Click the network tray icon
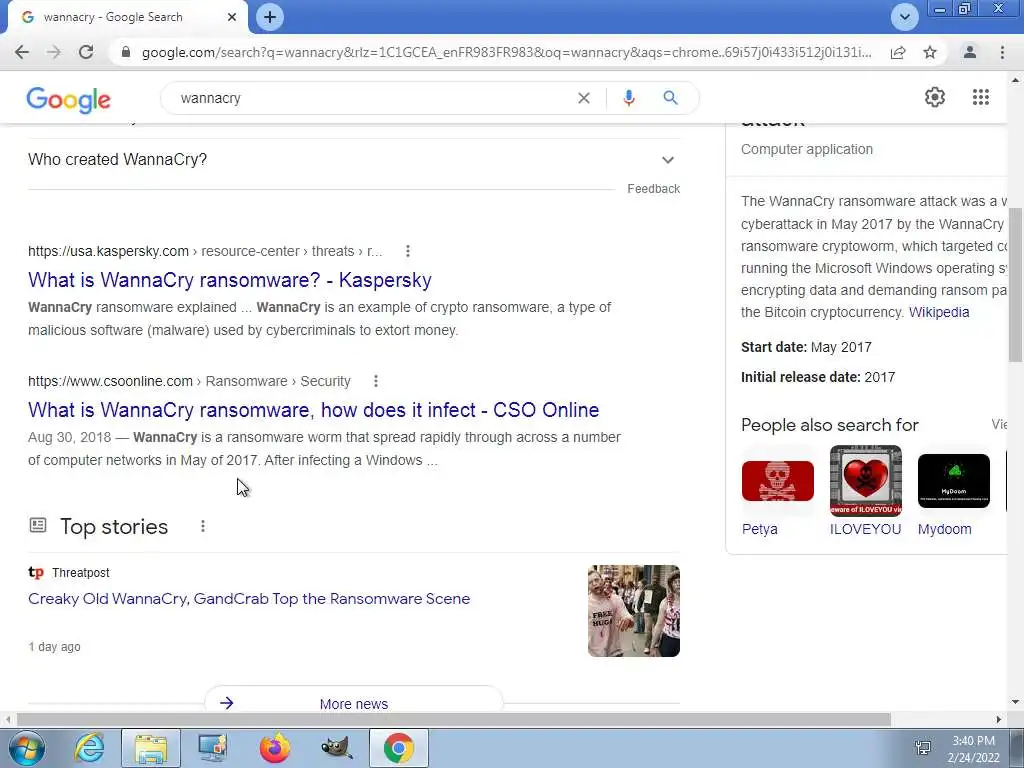 pos(923,748)
